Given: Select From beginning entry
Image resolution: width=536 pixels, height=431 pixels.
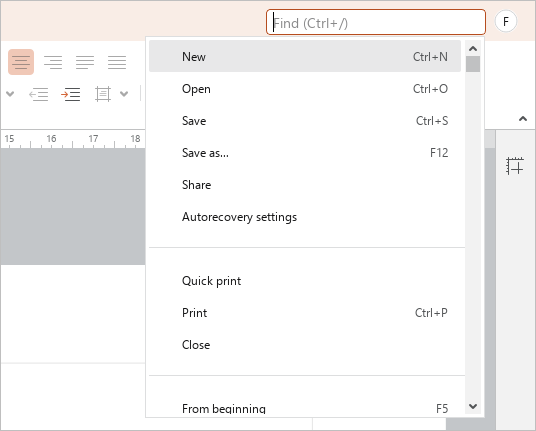Looking at the screenshot, I should pyautogui.click(x=305, y=408).
